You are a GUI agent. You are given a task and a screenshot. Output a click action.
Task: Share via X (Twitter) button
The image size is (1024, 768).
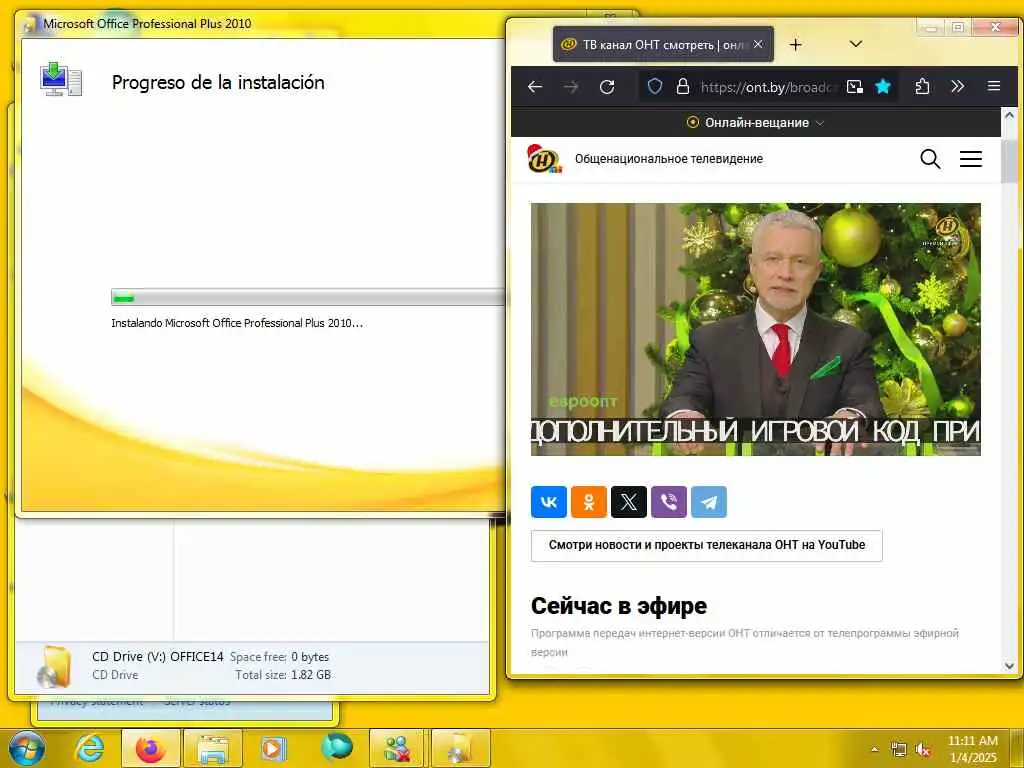pos(628,502)
